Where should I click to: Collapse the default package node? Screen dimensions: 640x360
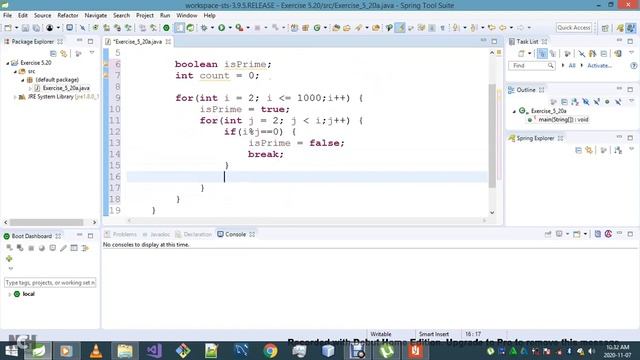[22, 80]
